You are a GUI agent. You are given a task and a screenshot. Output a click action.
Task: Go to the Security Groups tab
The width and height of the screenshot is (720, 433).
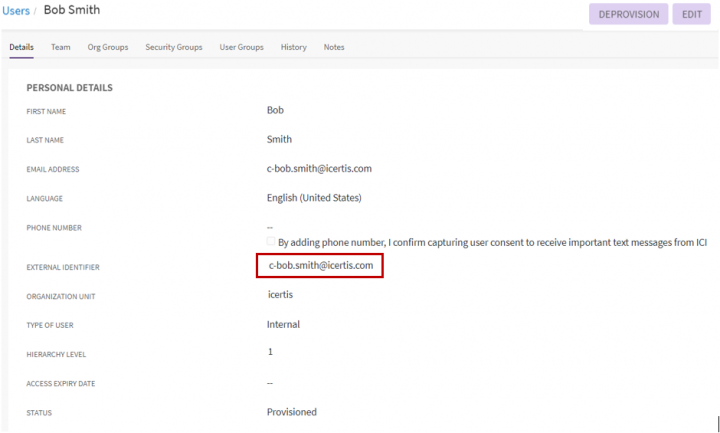[x=173, y=47]
